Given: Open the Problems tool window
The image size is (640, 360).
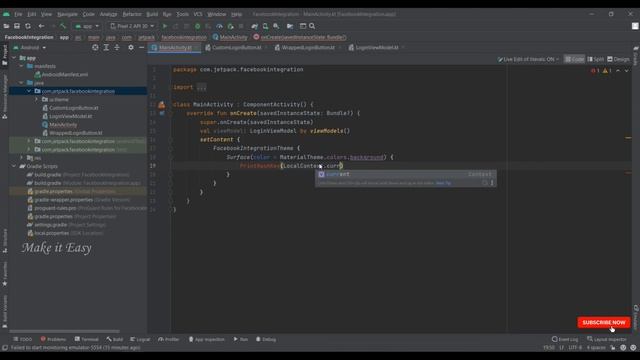Looking at the screenshot, I should click(x=53, y=340).
